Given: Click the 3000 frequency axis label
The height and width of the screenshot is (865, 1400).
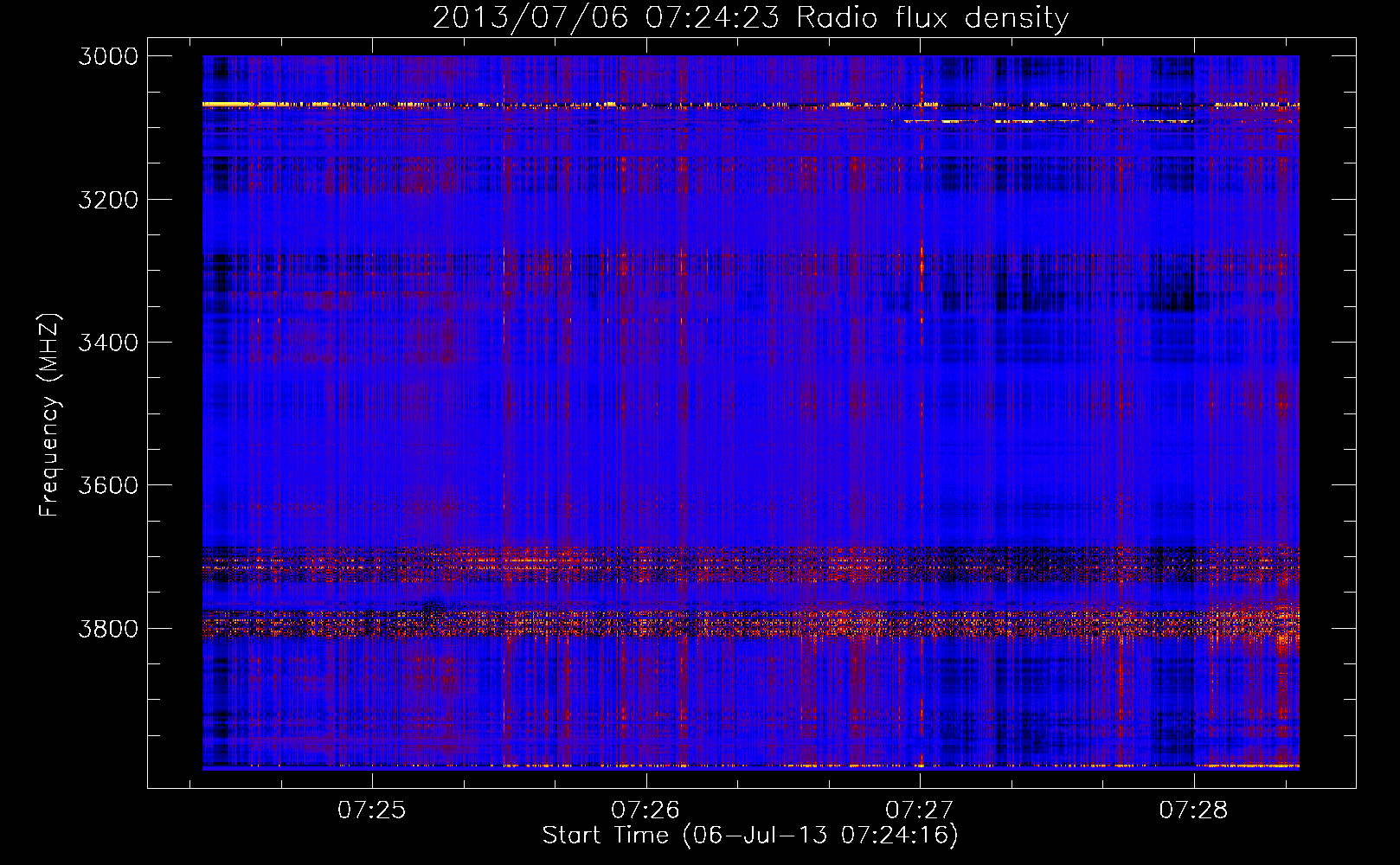Looking at the screenshot, I should pos(108,56).
